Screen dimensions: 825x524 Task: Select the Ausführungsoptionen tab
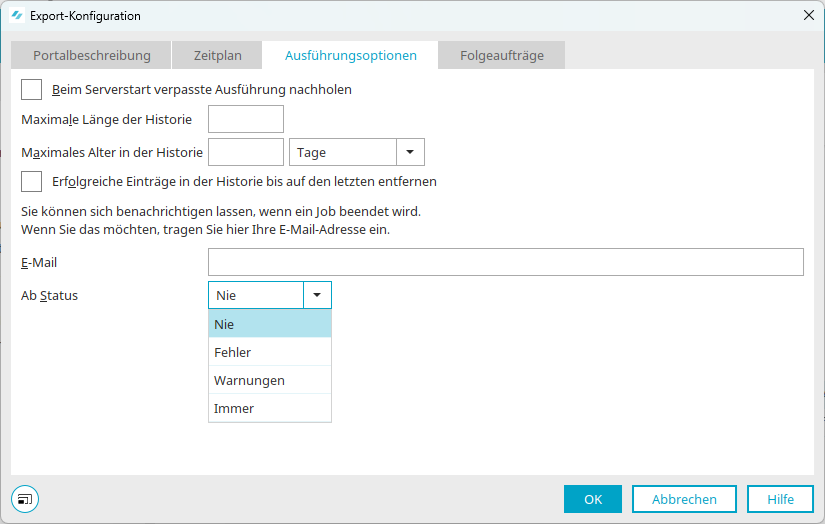351,56
